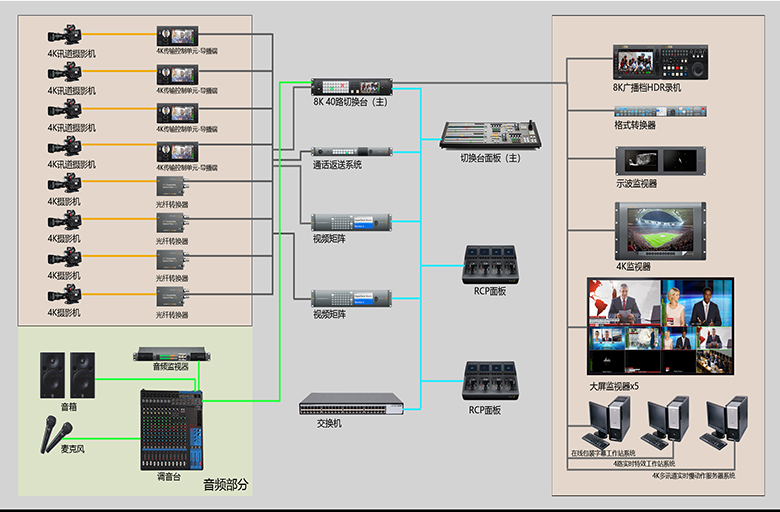Select the 通话返送系统 intercom unit
The height and width of the screenshot is (512, 780).
(349, 152)
